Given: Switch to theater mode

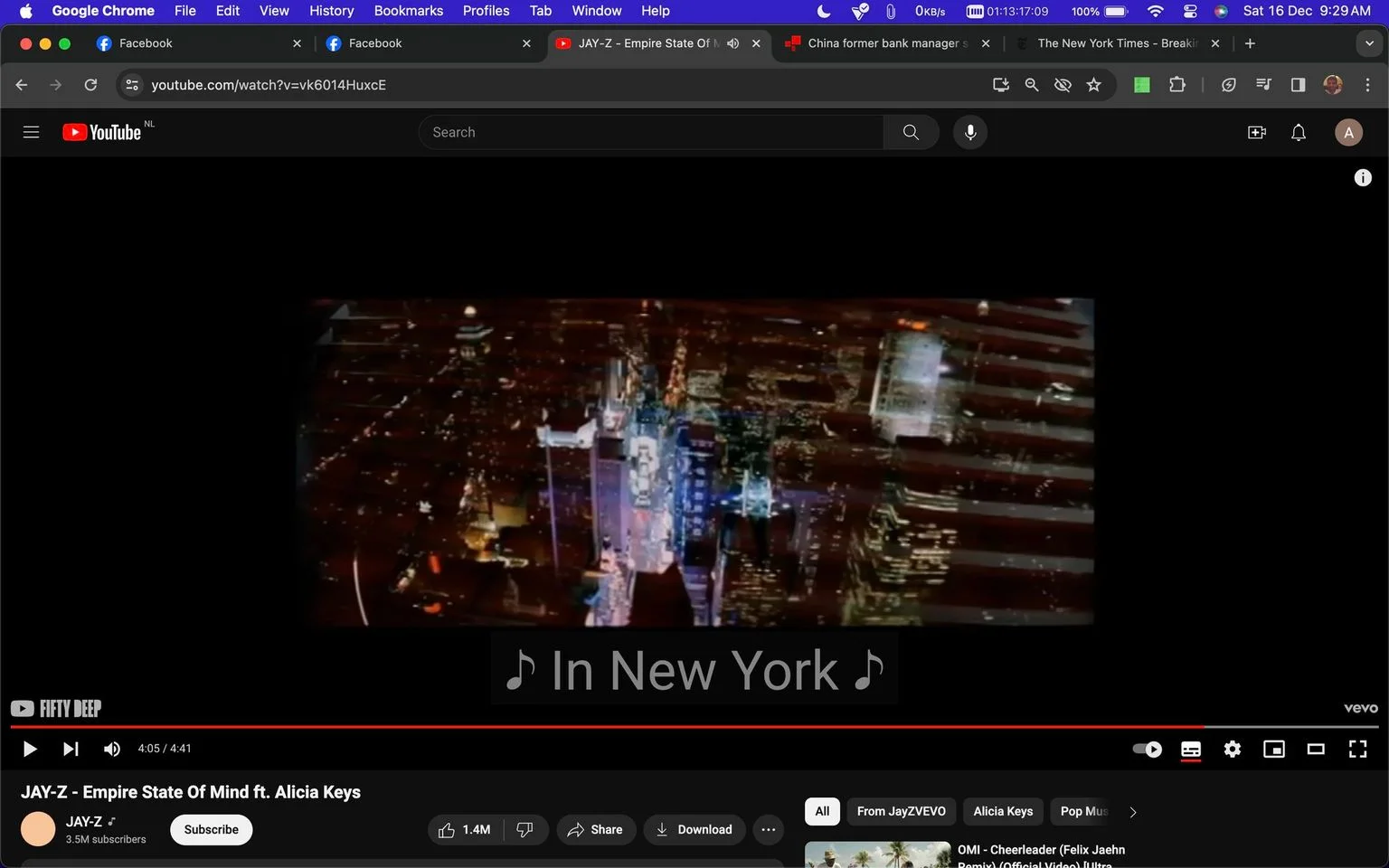Looking at the screenshot, I should 1316,749.
